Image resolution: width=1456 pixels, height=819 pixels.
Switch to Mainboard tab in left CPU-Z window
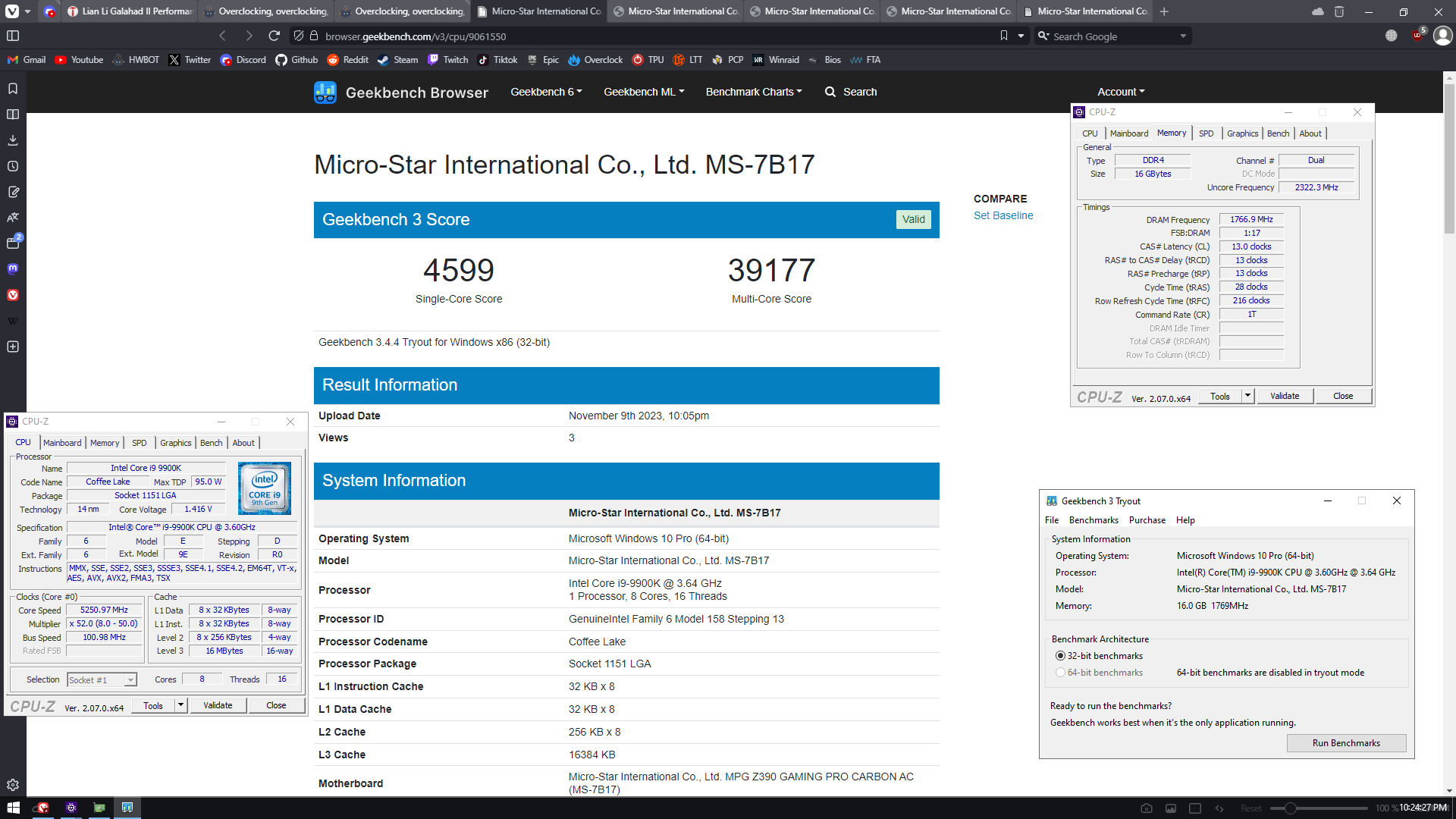click(62, 443)
